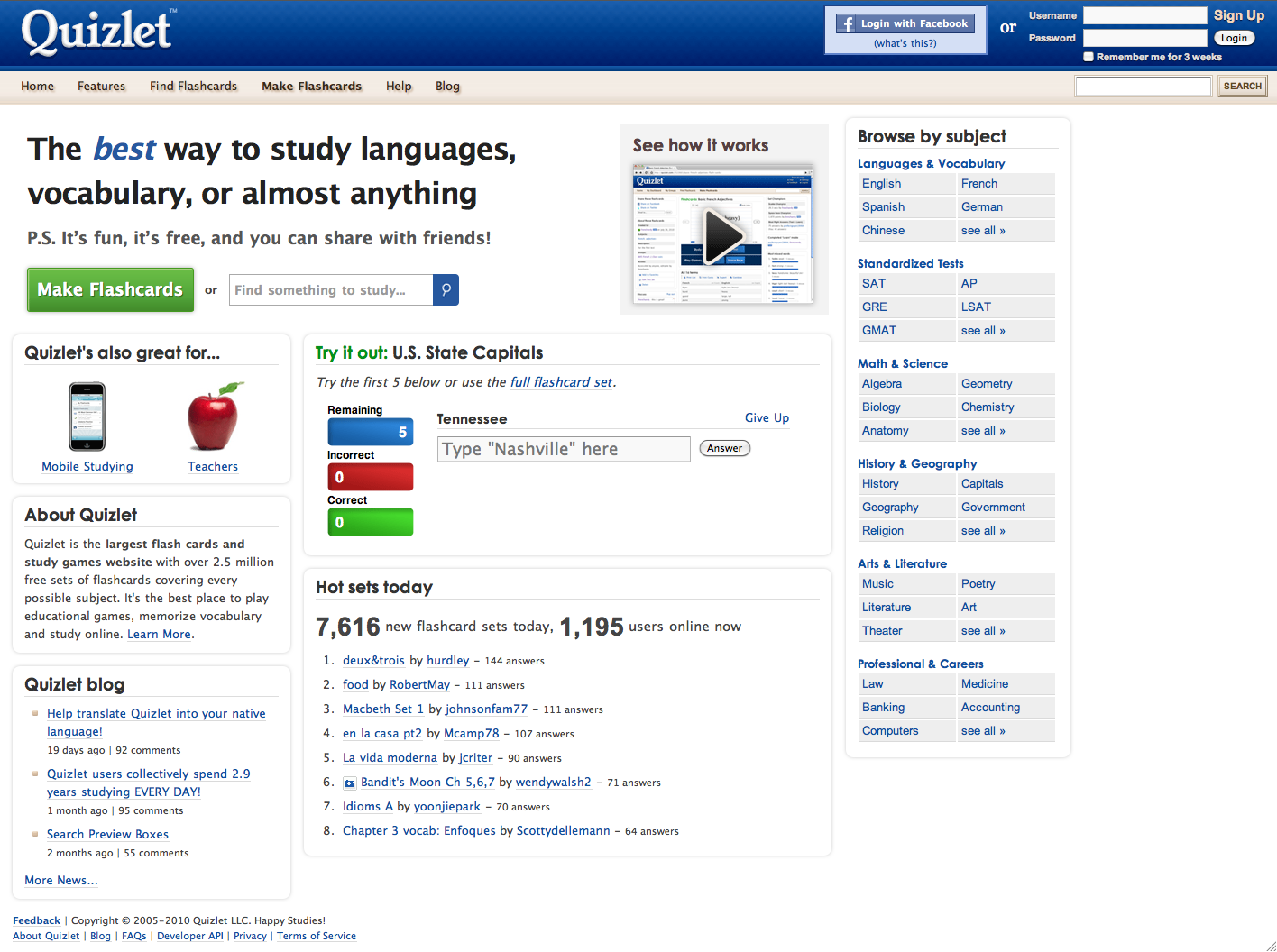Open the deux&trois flashcard set
This screenshot has width=1277, height=952.
click(x=373, y=660)
